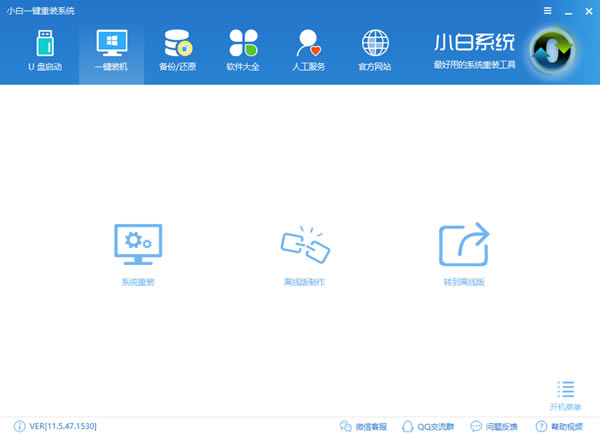The height and width of the screenshot is (436, 600).
Task: Click the 转到离线版 share arrow icon
Action: 464,244
